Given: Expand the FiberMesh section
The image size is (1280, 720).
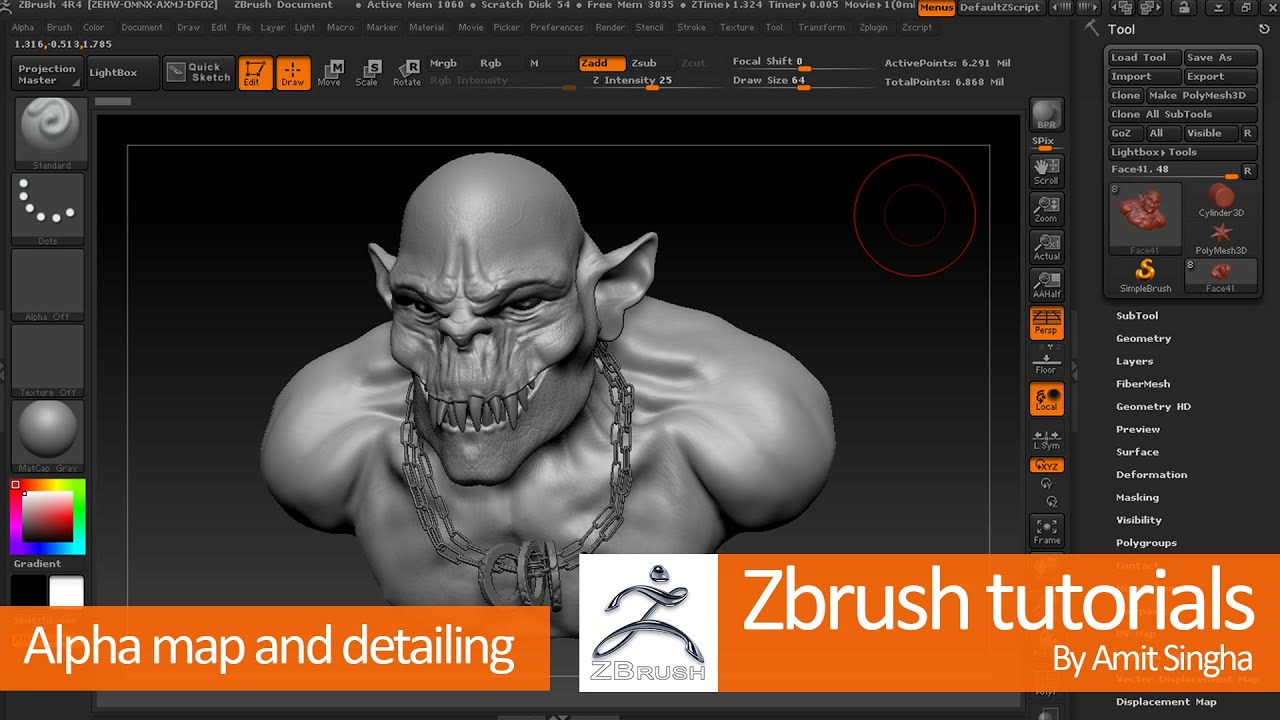Looking at the screenshot, I should coord(1143,383).
